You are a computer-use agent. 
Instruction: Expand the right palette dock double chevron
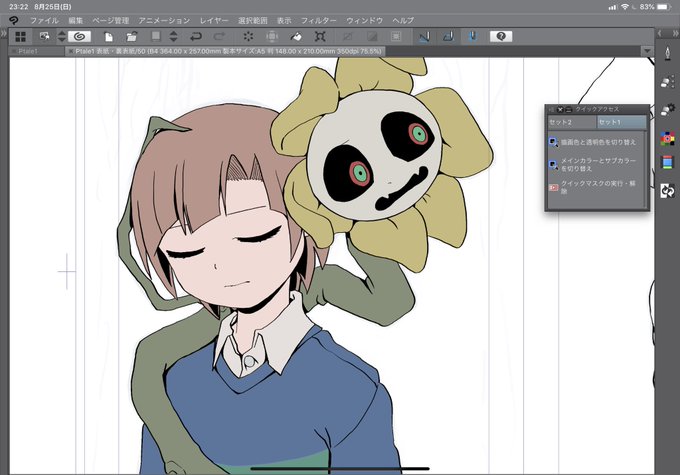pyautogui.click(x=675, y=33)
